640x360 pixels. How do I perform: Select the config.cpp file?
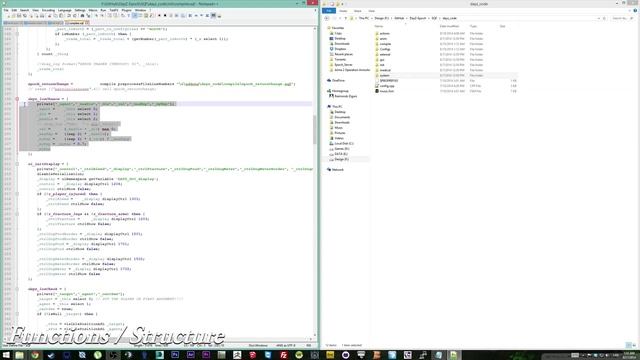point(387,86)
